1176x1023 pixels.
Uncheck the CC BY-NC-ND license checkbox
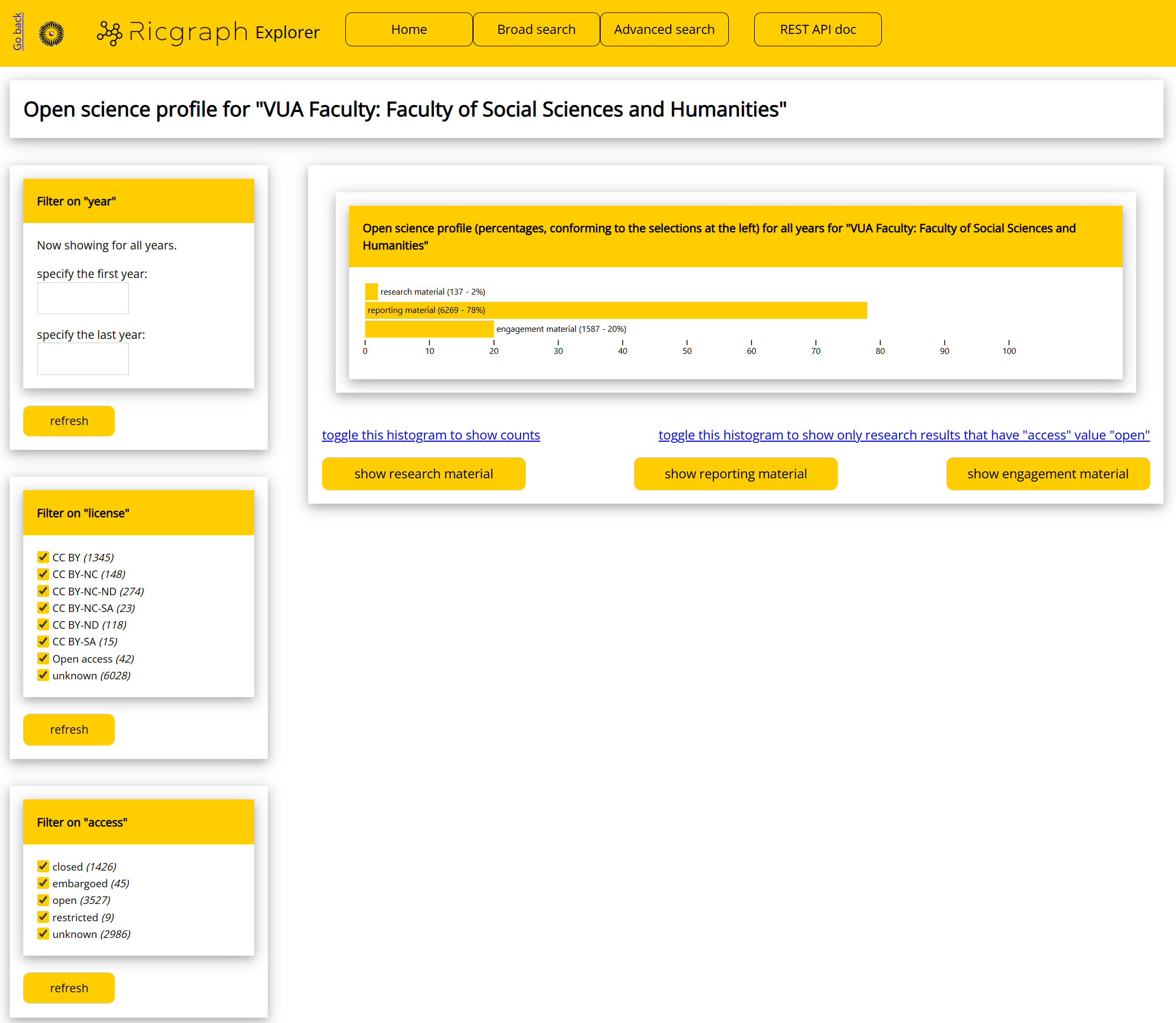pos(43,591)
